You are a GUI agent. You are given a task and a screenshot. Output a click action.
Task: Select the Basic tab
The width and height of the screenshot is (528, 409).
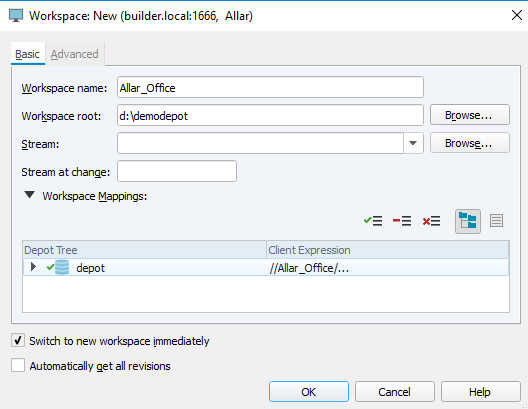pos(28,54)
